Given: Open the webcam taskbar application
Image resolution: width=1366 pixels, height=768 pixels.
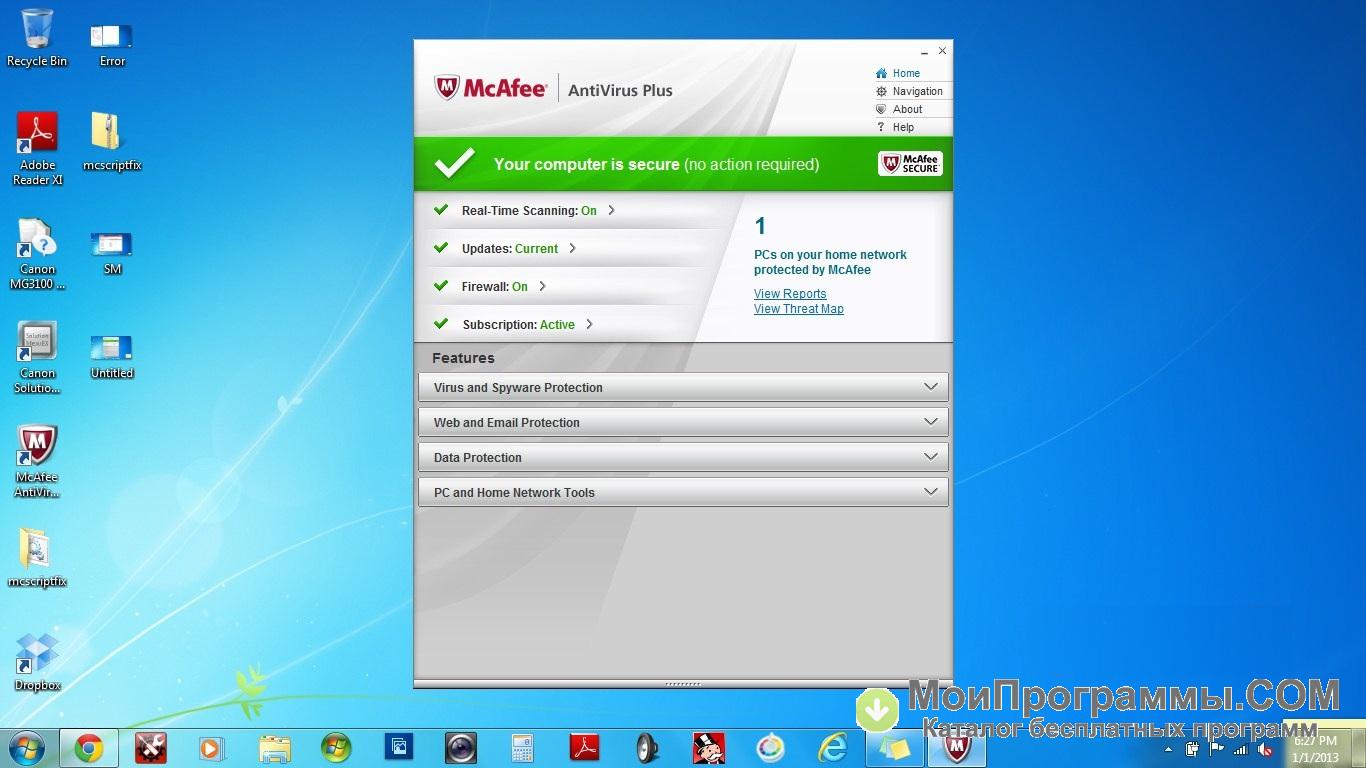Looking at the screenshot, I should (461, 747).
